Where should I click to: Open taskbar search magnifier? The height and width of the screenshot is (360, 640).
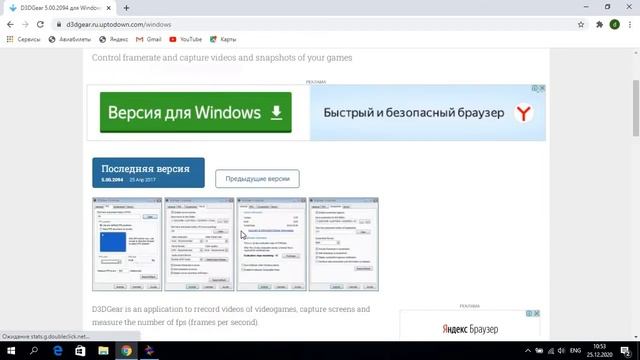pyautogui.click(x=34, y=351)
